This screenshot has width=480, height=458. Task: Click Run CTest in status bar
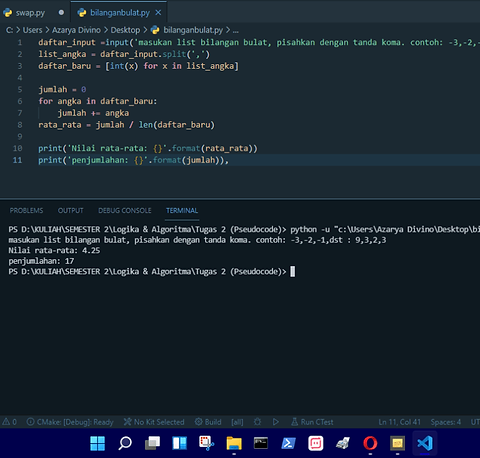point(312,422)
